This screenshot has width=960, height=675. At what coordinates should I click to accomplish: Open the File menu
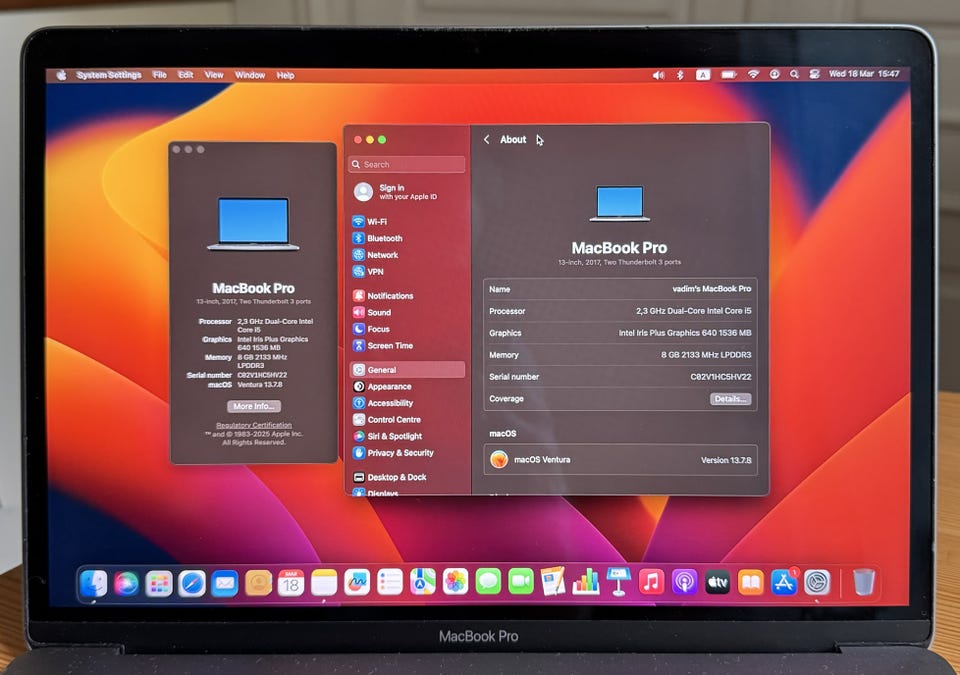point(160,75)
